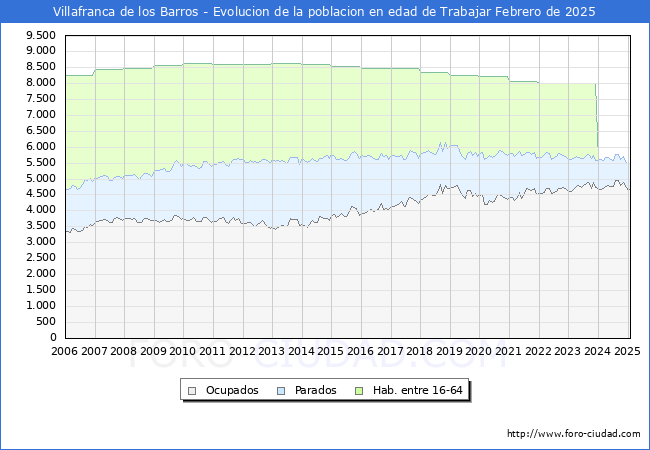Click the 0 y-axis value
The image size is (650, 450).
(53, 337)
